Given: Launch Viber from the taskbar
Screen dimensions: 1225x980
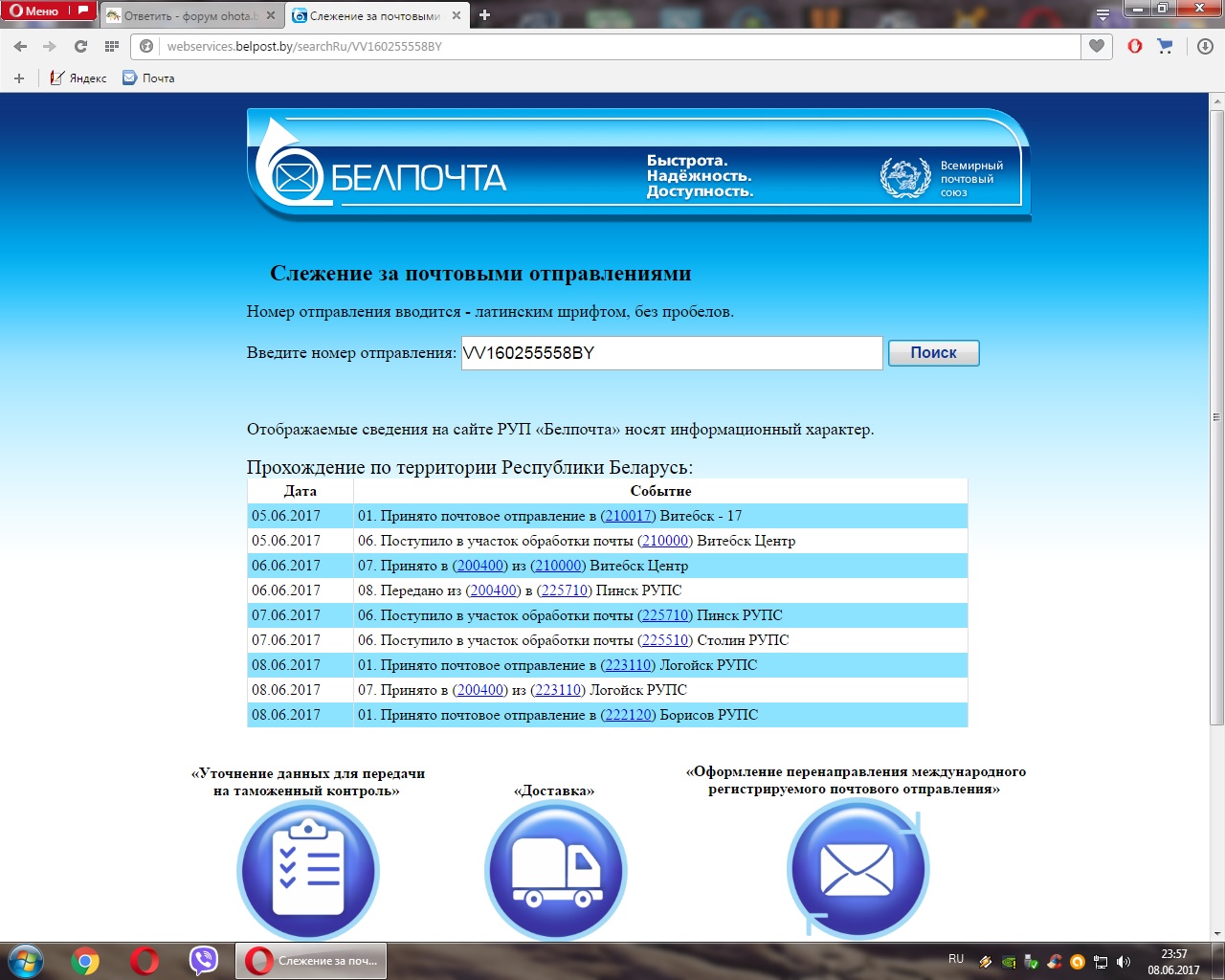Looking at the screenshot, I should tap(204, 960).
